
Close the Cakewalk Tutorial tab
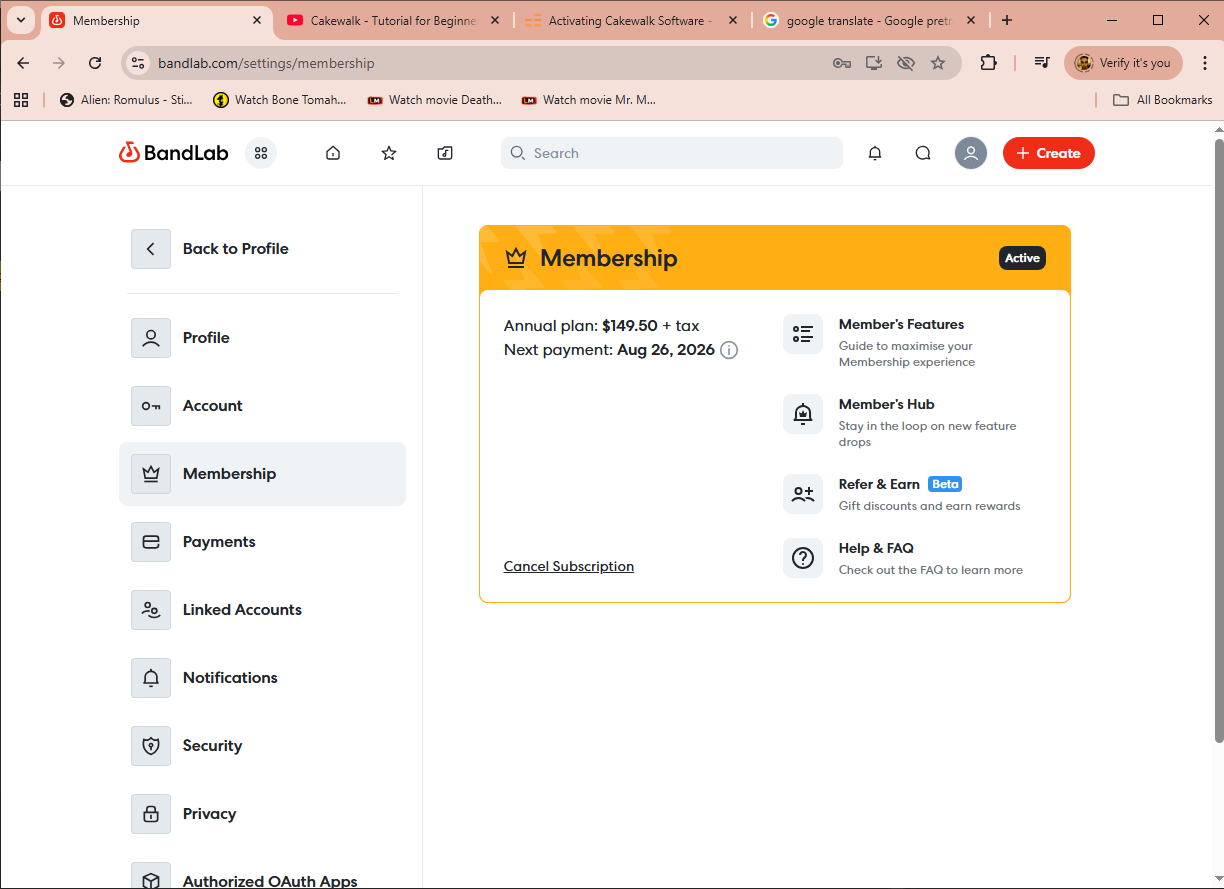click(x=495, y=20)
